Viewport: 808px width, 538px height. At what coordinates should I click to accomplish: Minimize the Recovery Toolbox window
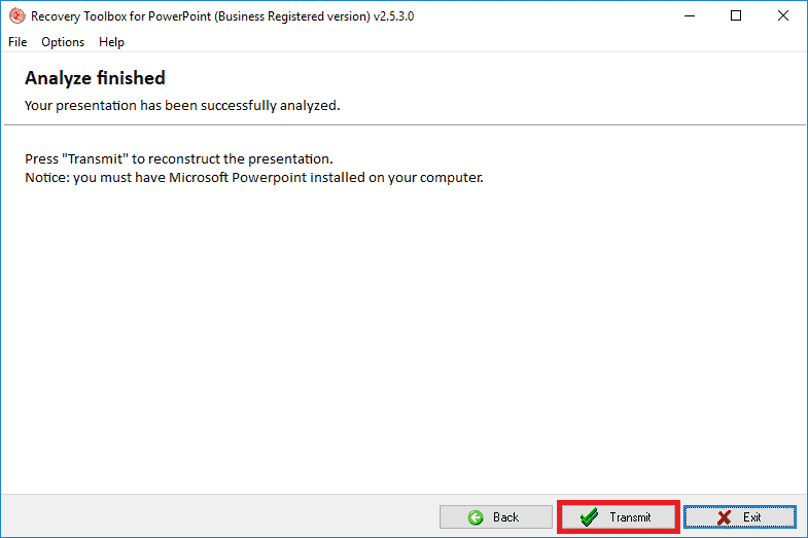click(689, 16)
